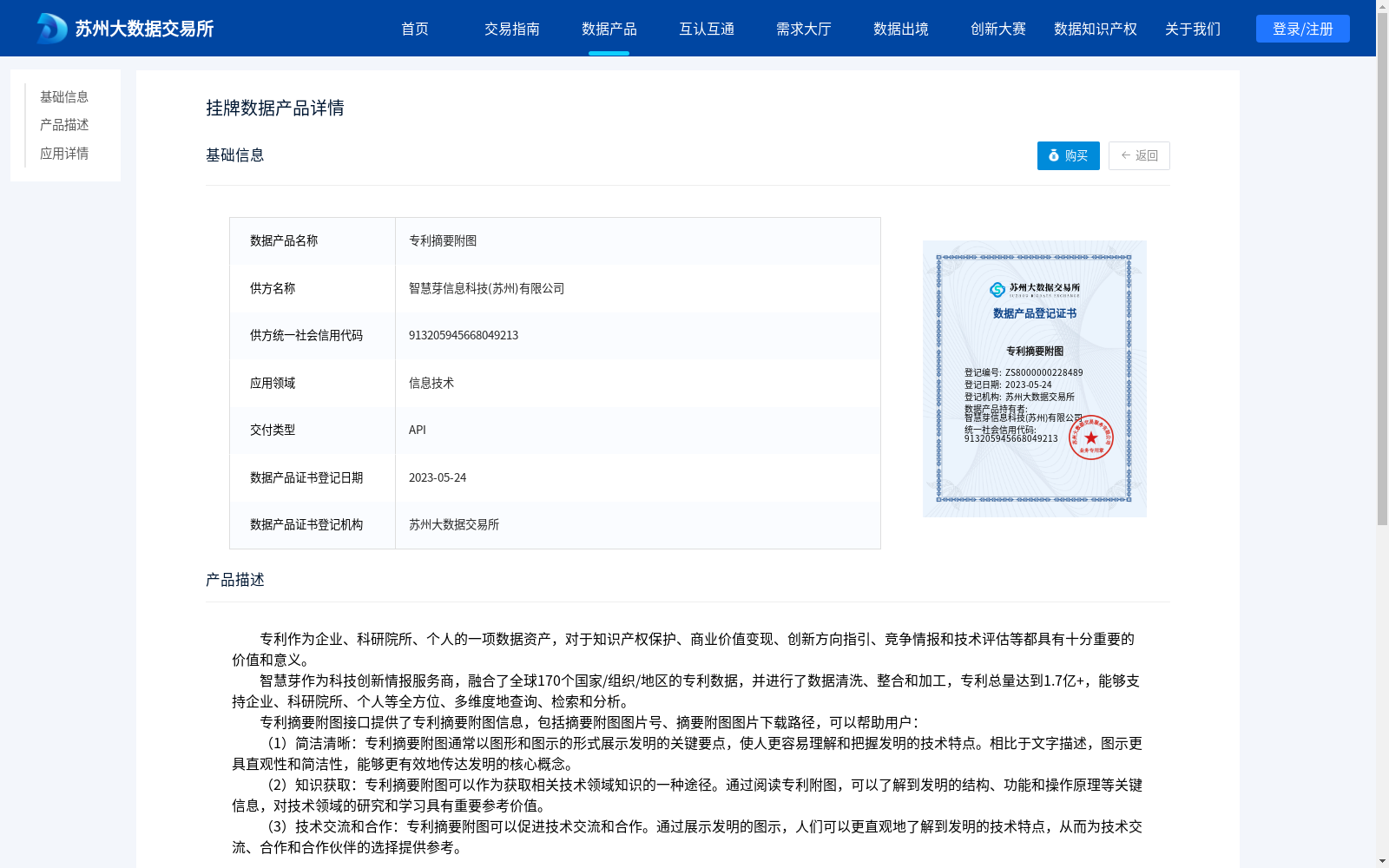The width and height of the screenshot is (1389, 868).
Task: Click the red seal stamp on certificate
Action: click(1091, 437)
